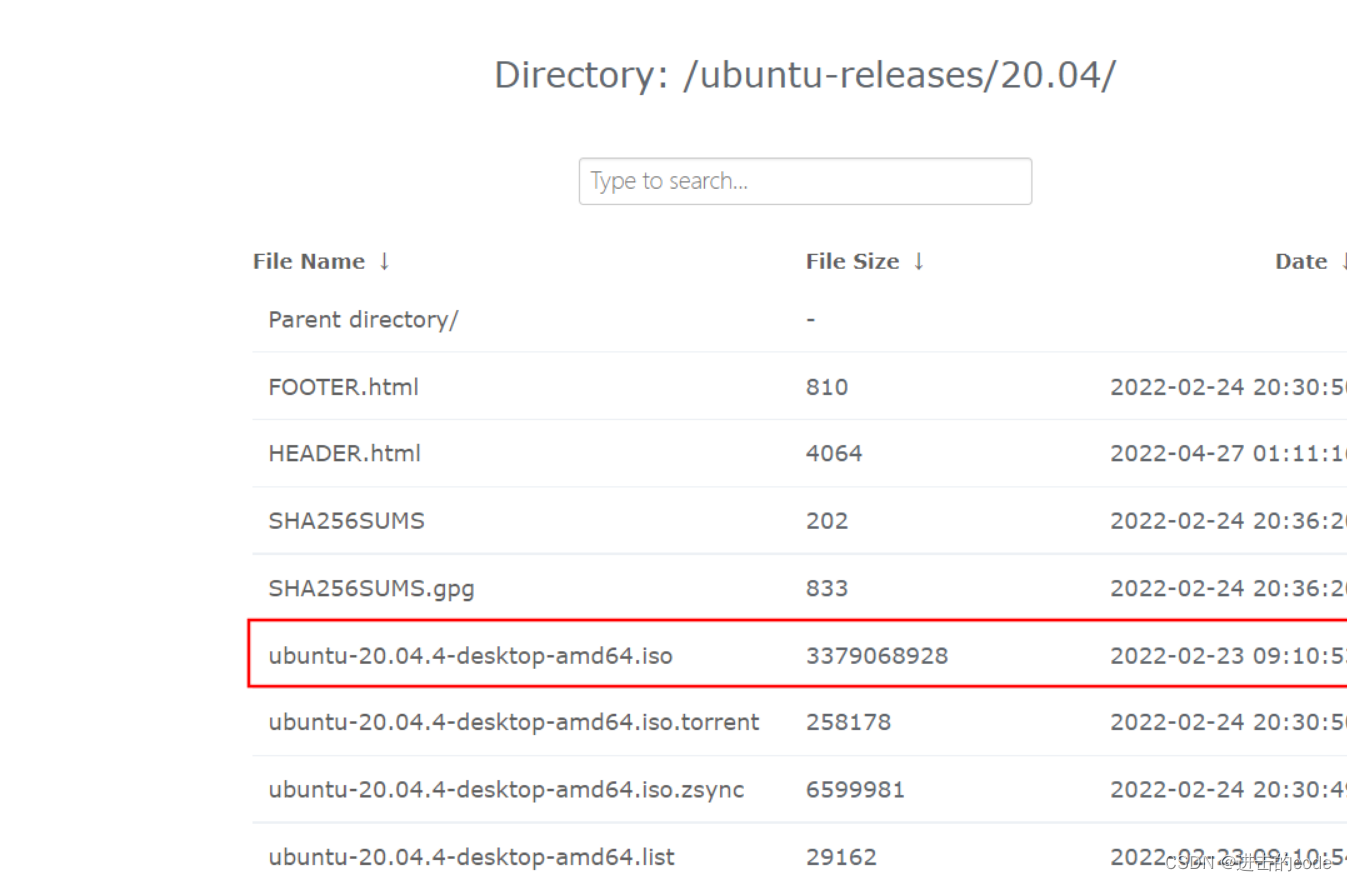
Task: Click the date of the .iso.zsync row
Action: (x=1228, y=790)
